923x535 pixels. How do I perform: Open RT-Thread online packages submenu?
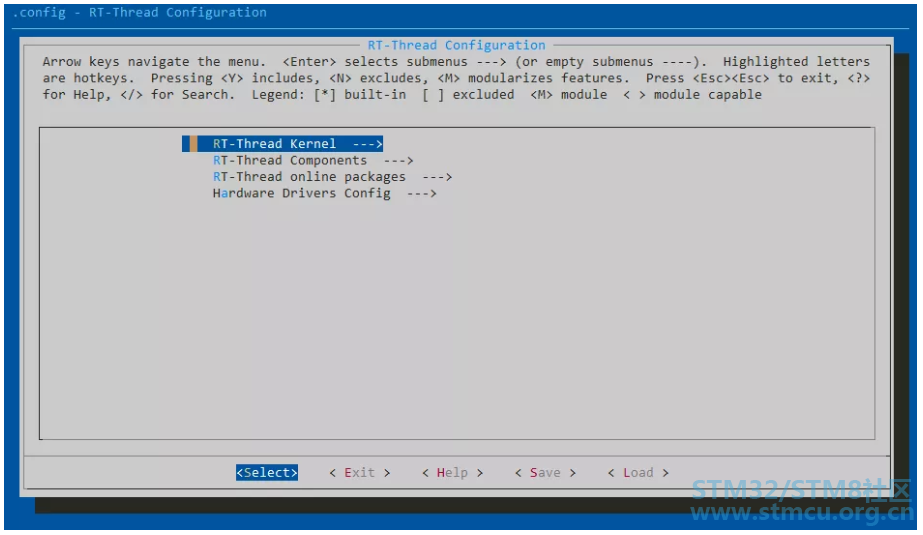[x=332, y=177]
